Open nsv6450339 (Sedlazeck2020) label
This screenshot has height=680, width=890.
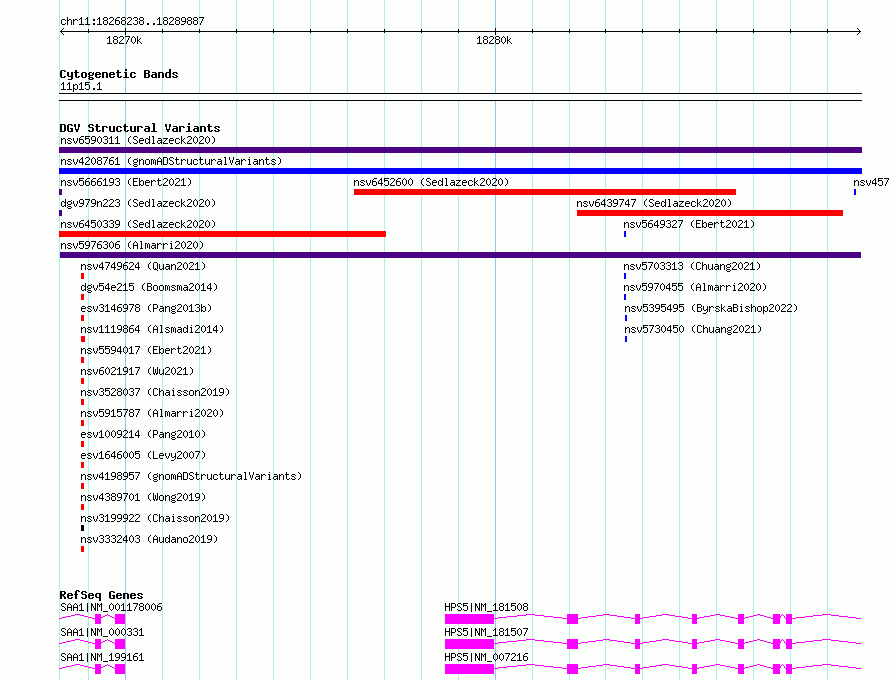pyautogui.click(x=138, y=224)
